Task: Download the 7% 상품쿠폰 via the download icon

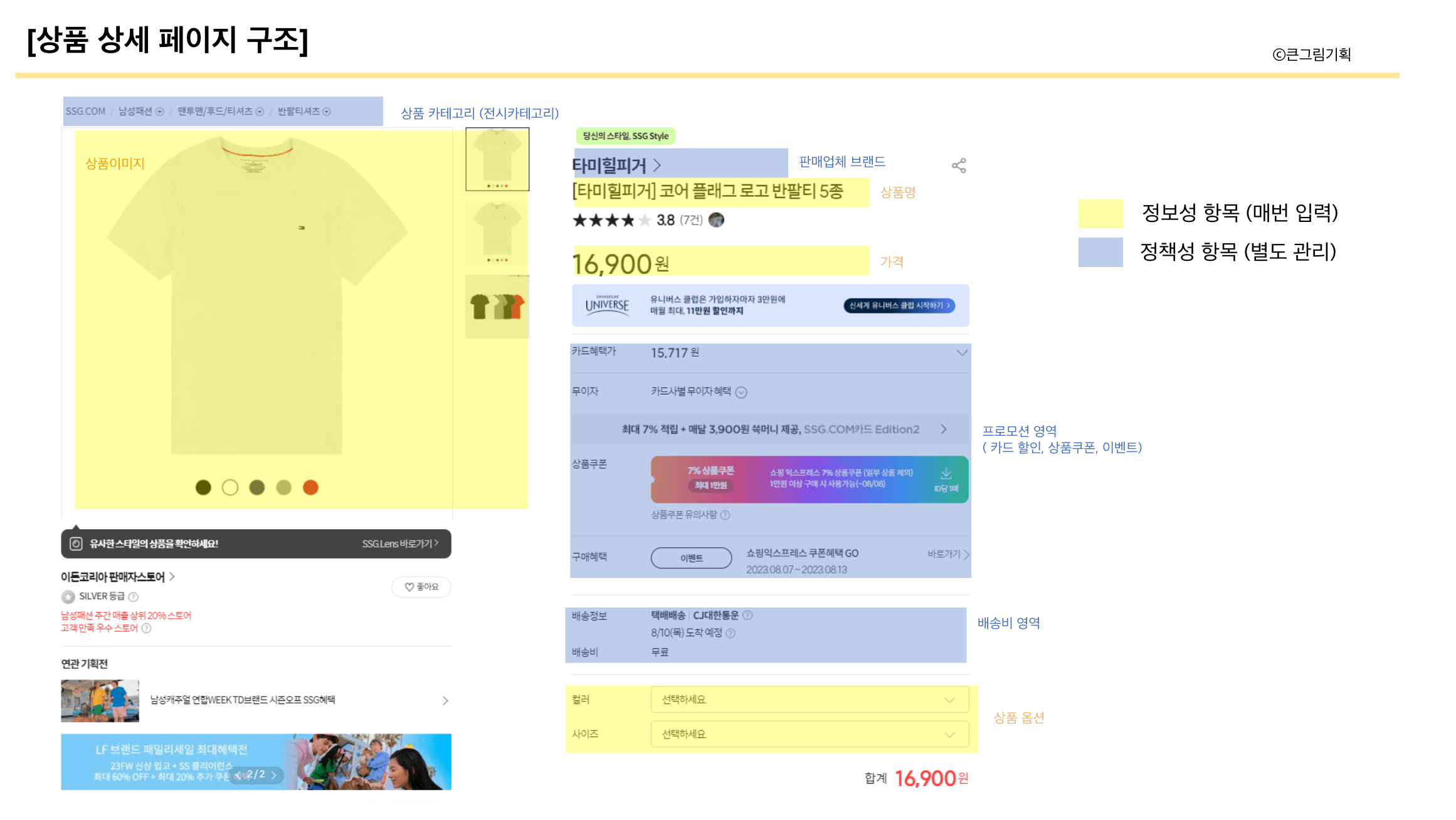Action: pos(946,473)
